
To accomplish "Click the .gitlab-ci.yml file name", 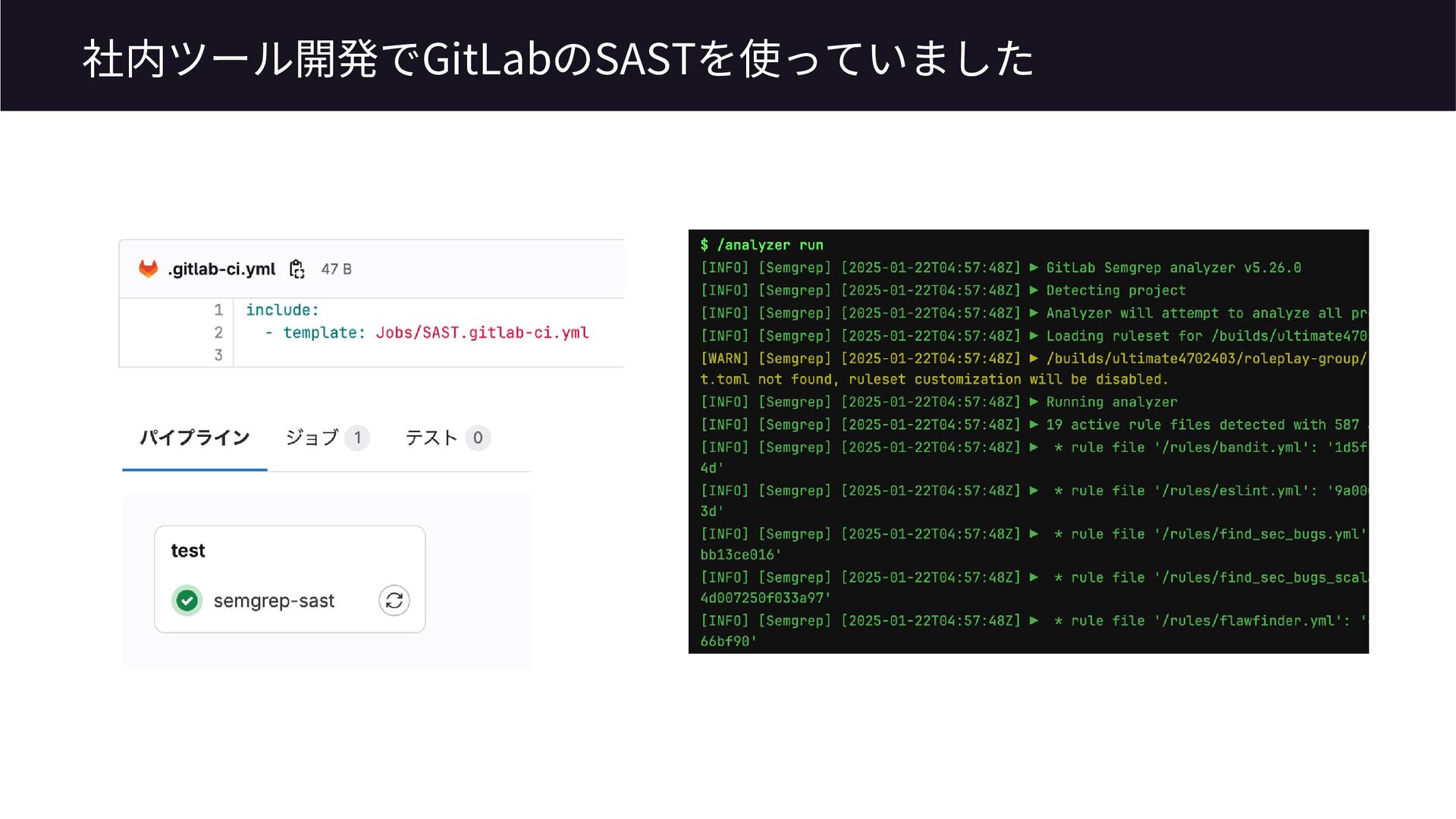I will (221, 269).
